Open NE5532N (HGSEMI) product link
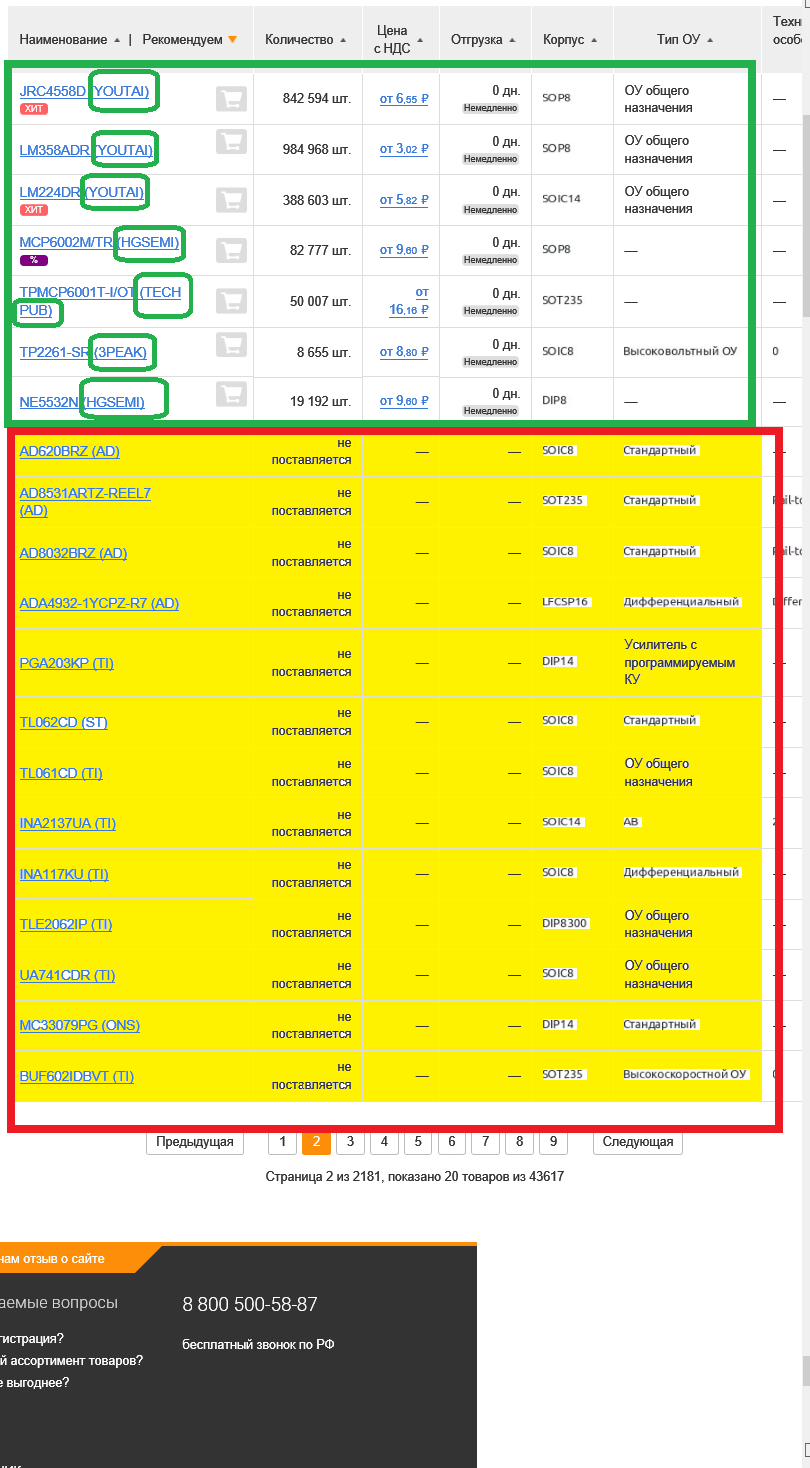Viewport: 810px width, 1468px height. pos(82,403)
